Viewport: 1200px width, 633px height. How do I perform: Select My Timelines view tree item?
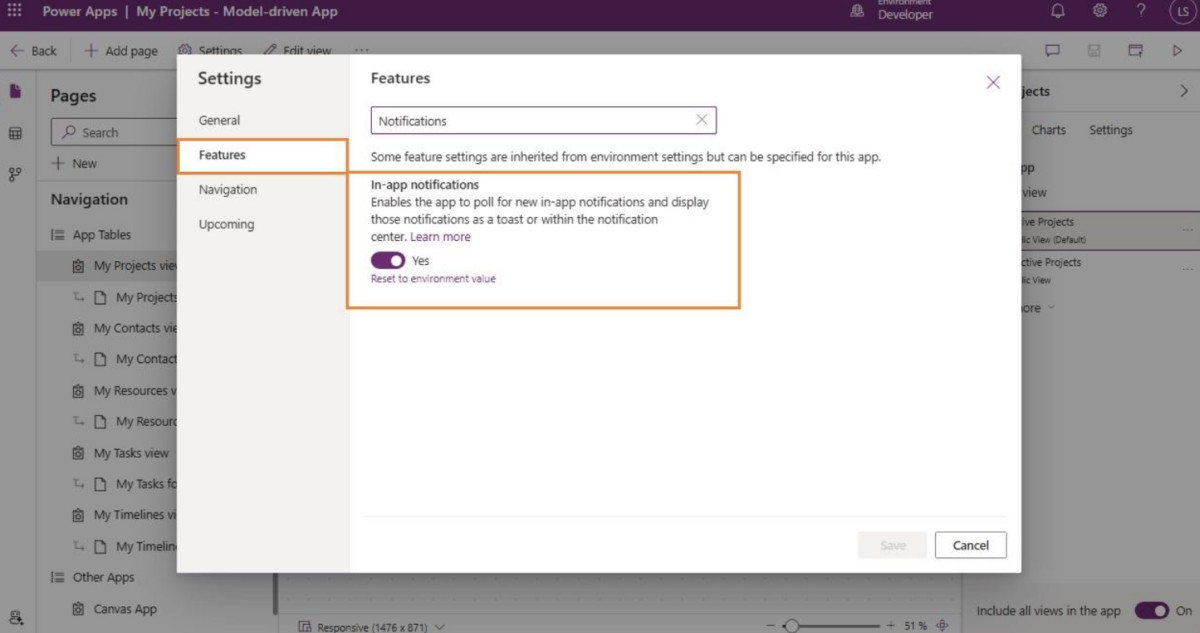coord(125,515)
